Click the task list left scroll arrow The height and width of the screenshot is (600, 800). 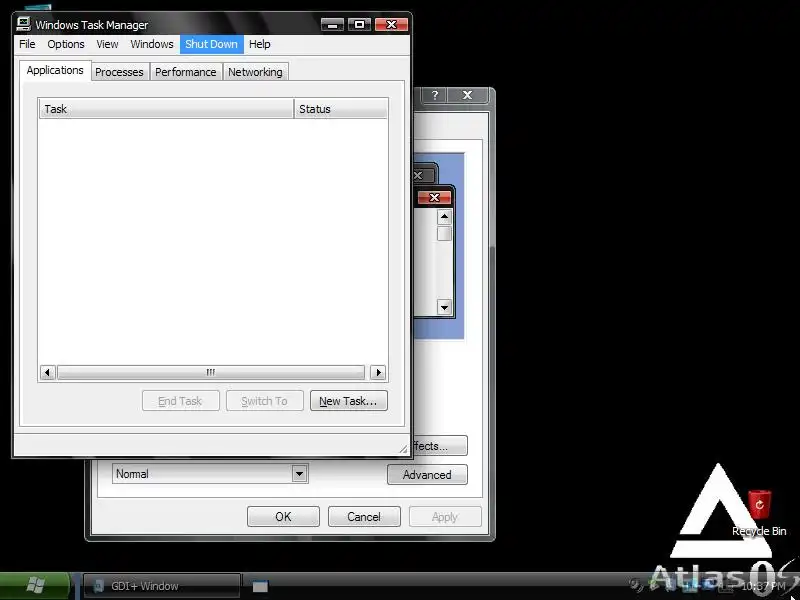(x=47, y=372)
